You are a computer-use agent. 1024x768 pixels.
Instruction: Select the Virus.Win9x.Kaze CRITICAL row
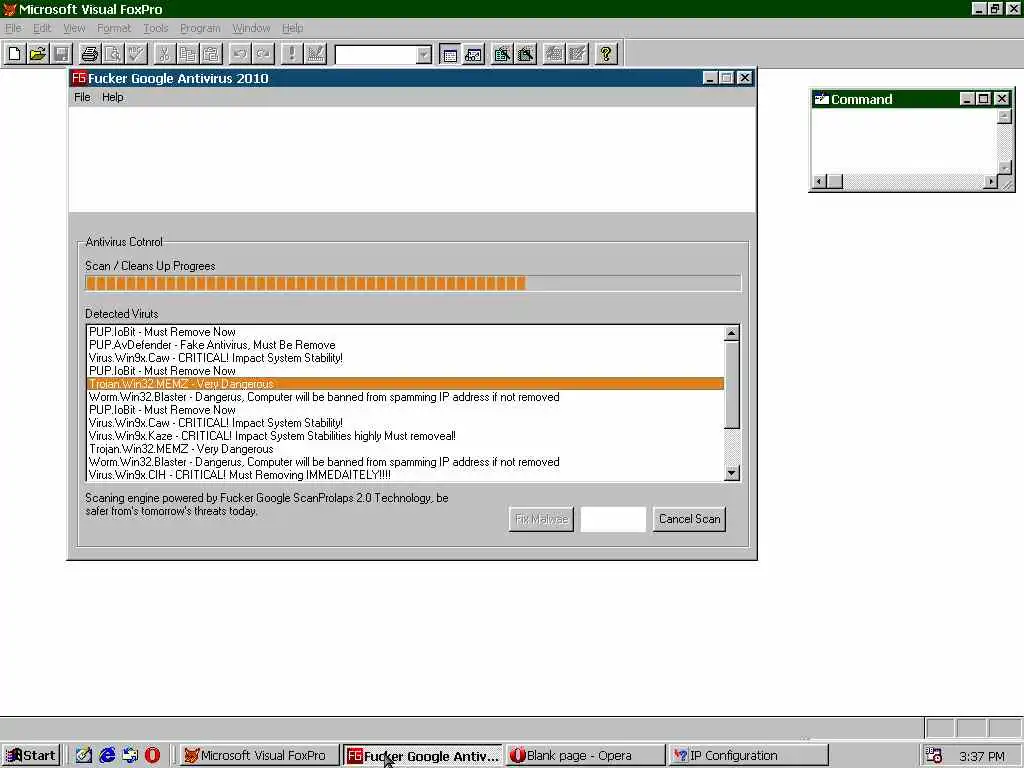[406, 436]
